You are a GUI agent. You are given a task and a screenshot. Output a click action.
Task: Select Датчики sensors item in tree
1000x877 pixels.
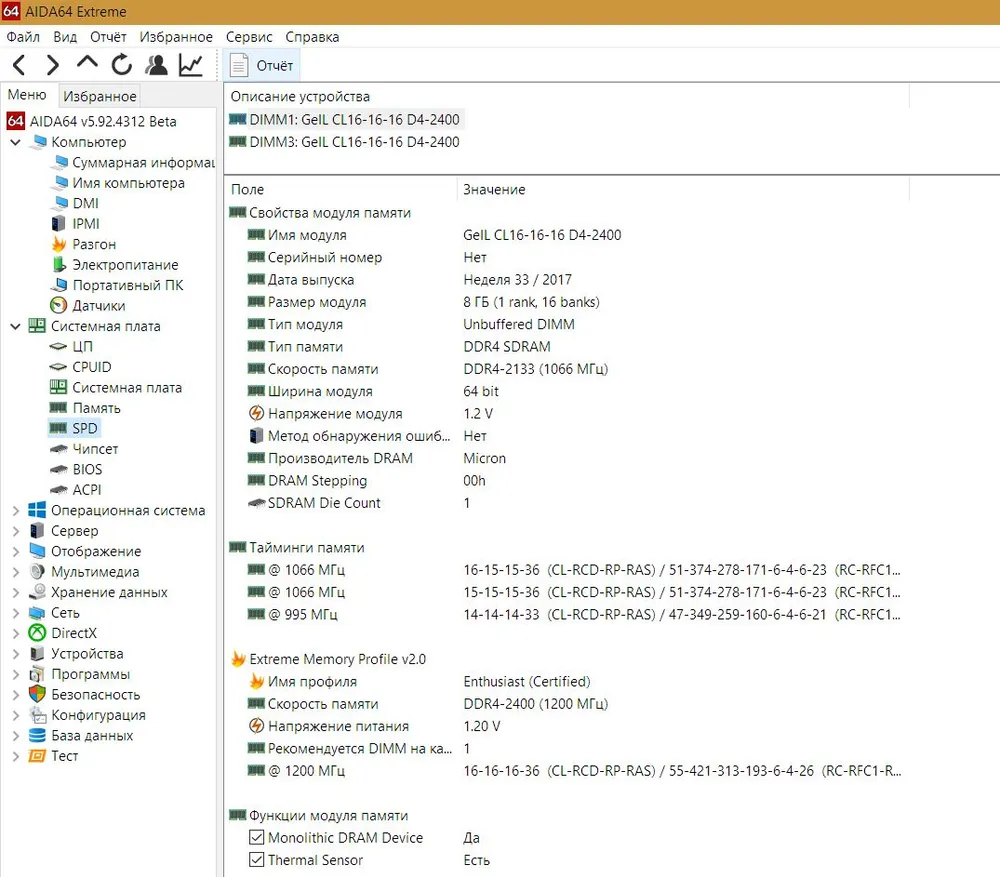click(x=98, y=306)
